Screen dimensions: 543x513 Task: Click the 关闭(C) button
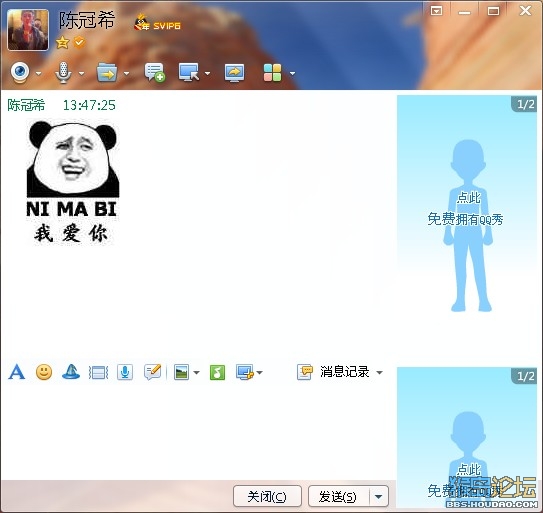pyautogui.click(x=267, y=497)
